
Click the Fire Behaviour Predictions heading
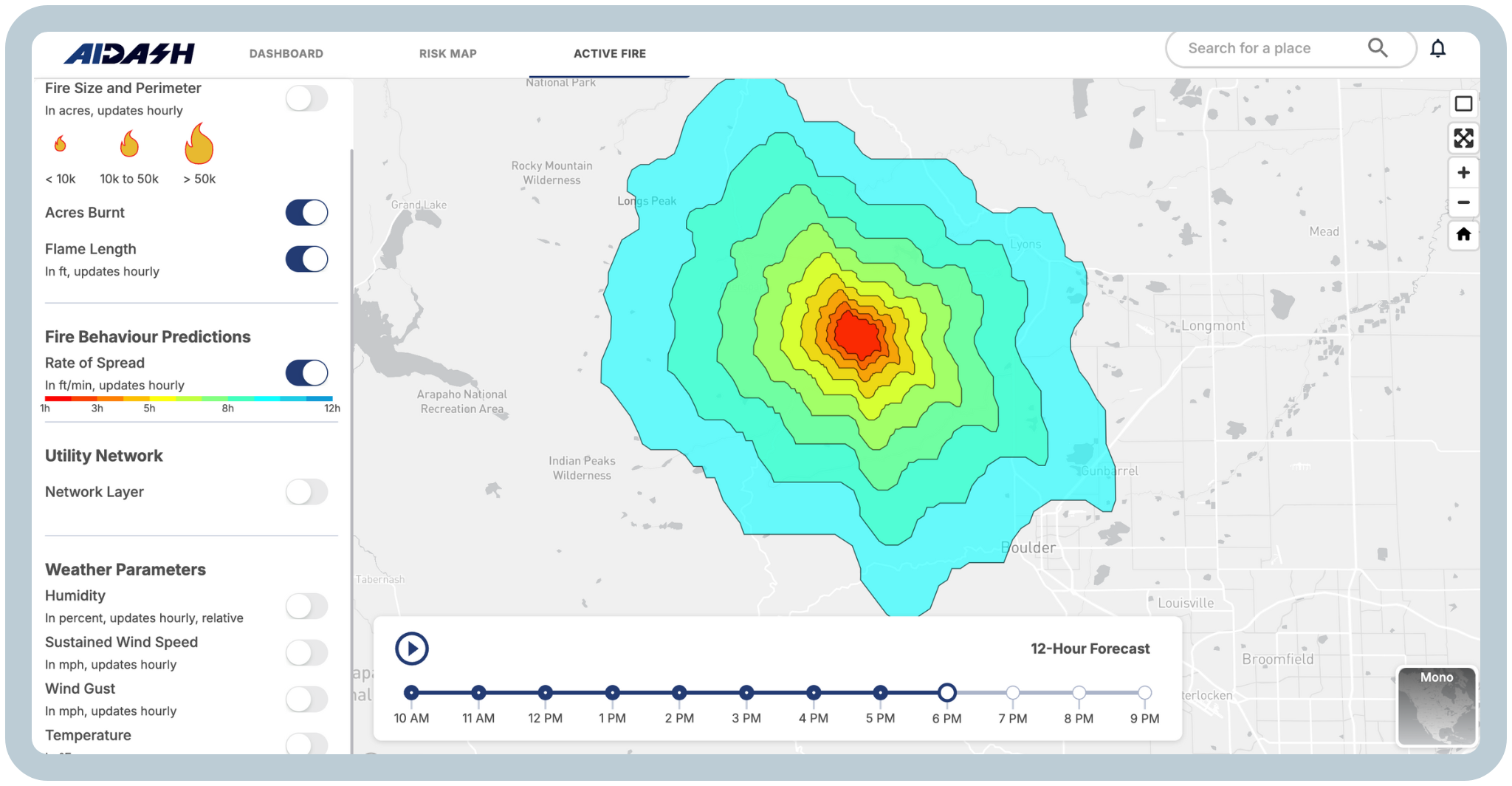coord(148,337)
